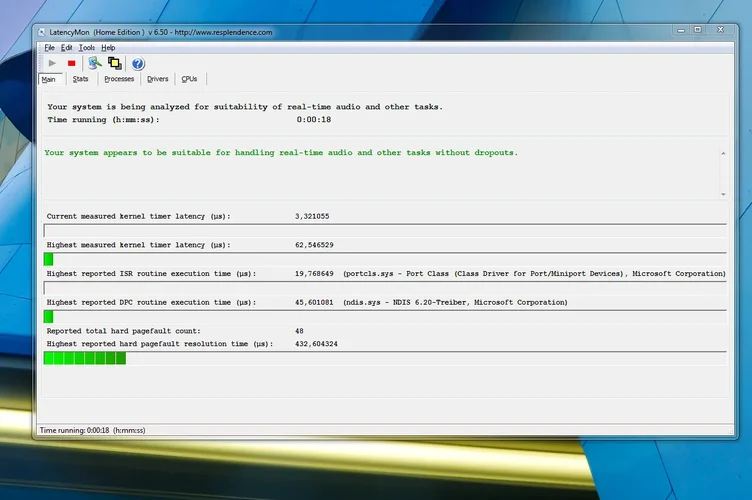Show the Drivers tab
Image resolution: width=752 pixels, height=500 pixels.
tap(157, 79)
